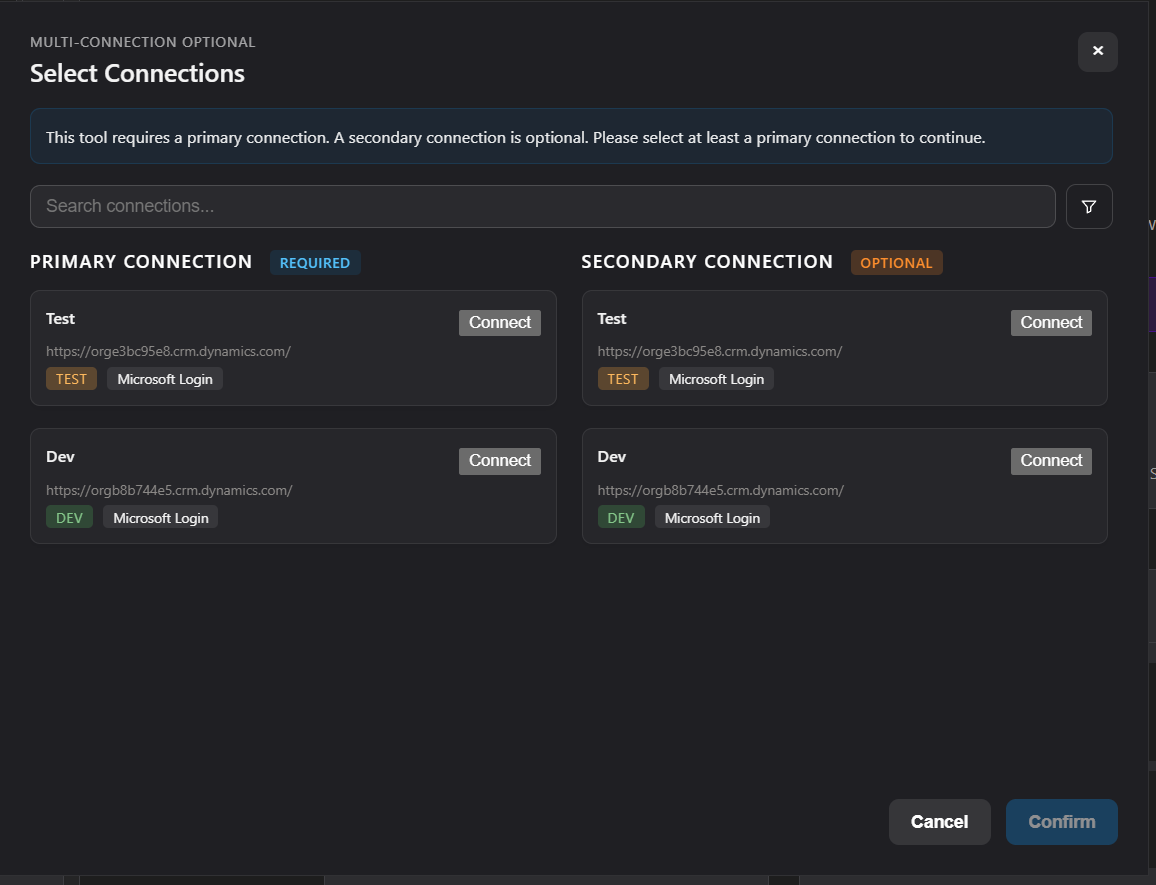
Task: Close the Select Connections dialog
Action: (1097, 51)
